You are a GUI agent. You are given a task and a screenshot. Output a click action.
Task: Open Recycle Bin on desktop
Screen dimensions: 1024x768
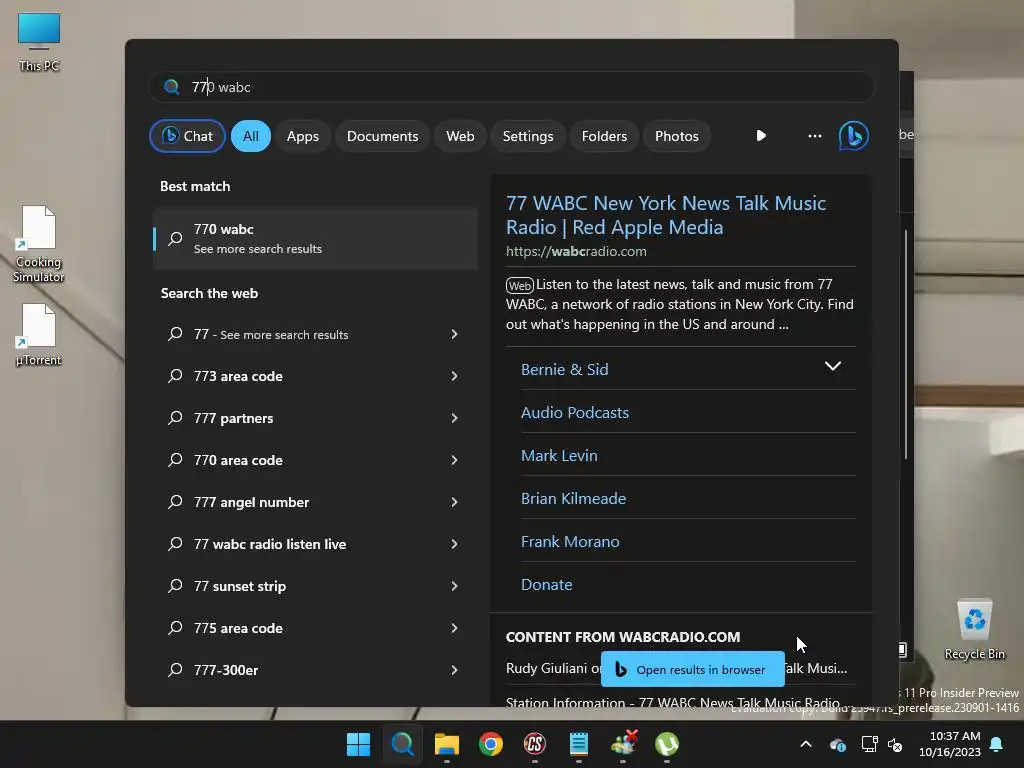pyautogui.click(x=974, y=630)
